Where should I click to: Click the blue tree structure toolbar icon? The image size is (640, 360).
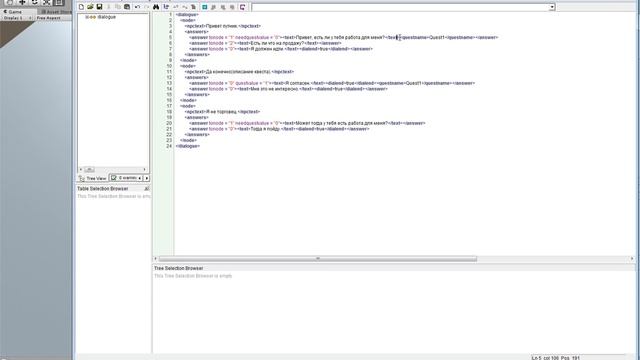click(166, 7)
